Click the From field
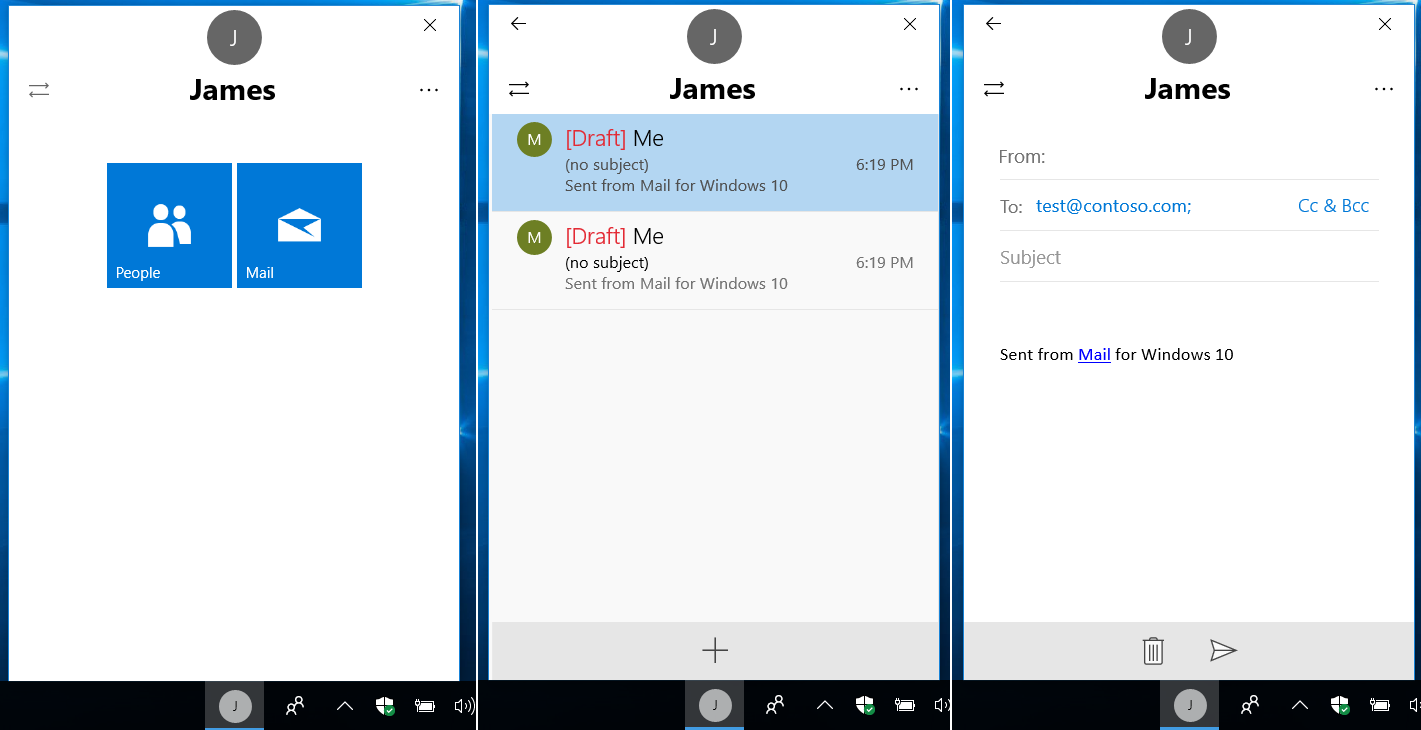This screenshot has height=730, width=1421. (x=1189, y=157)
